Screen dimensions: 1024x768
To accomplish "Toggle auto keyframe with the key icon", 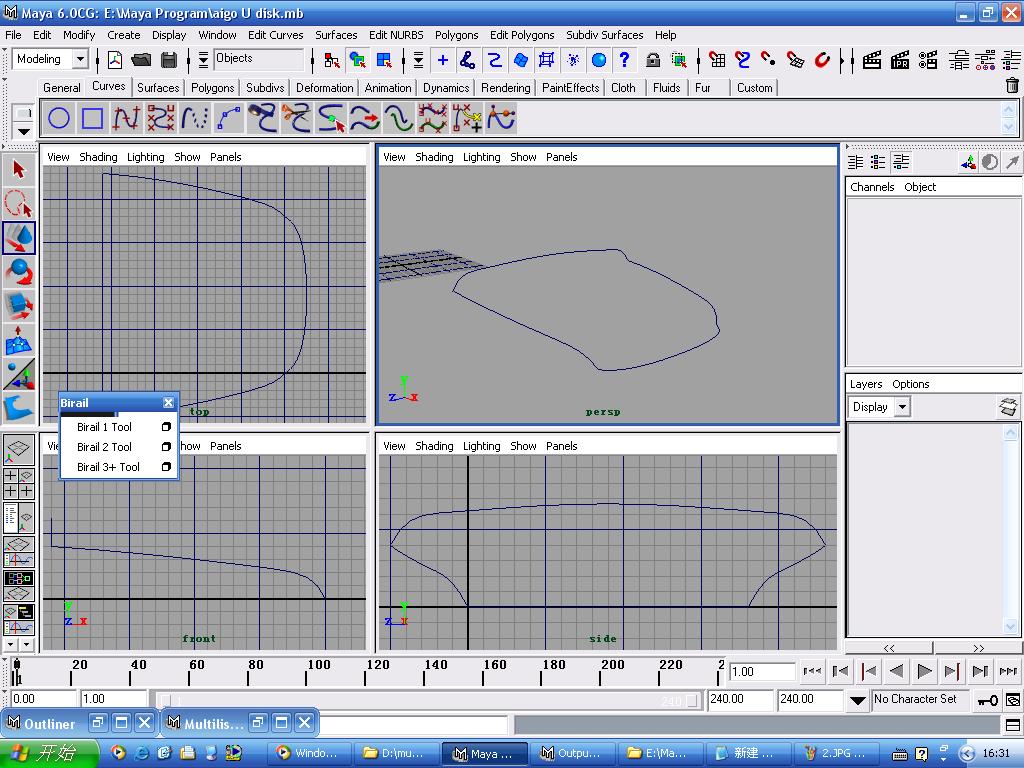I will click(x=987, y=701).
